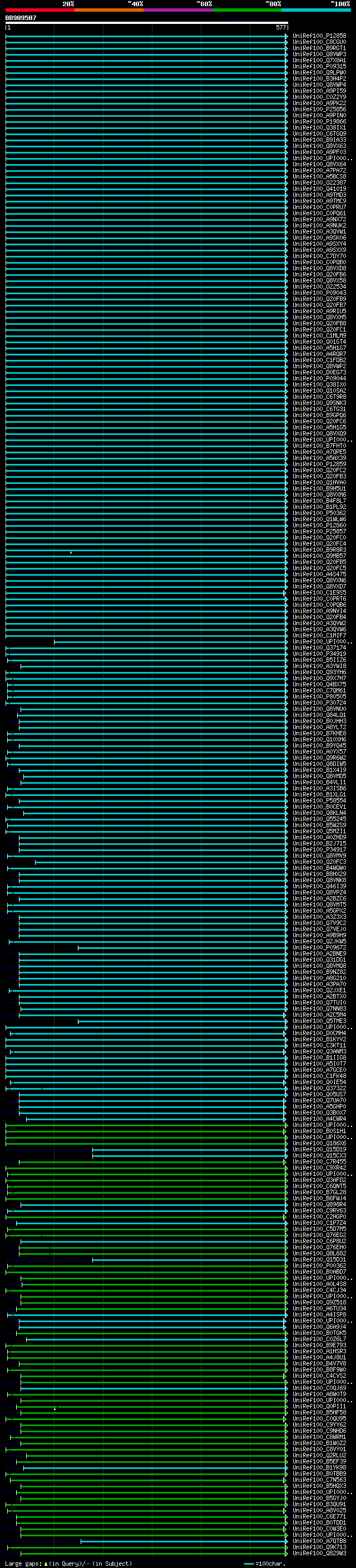Open hit UniRef100_O22387

coord(319,182)
